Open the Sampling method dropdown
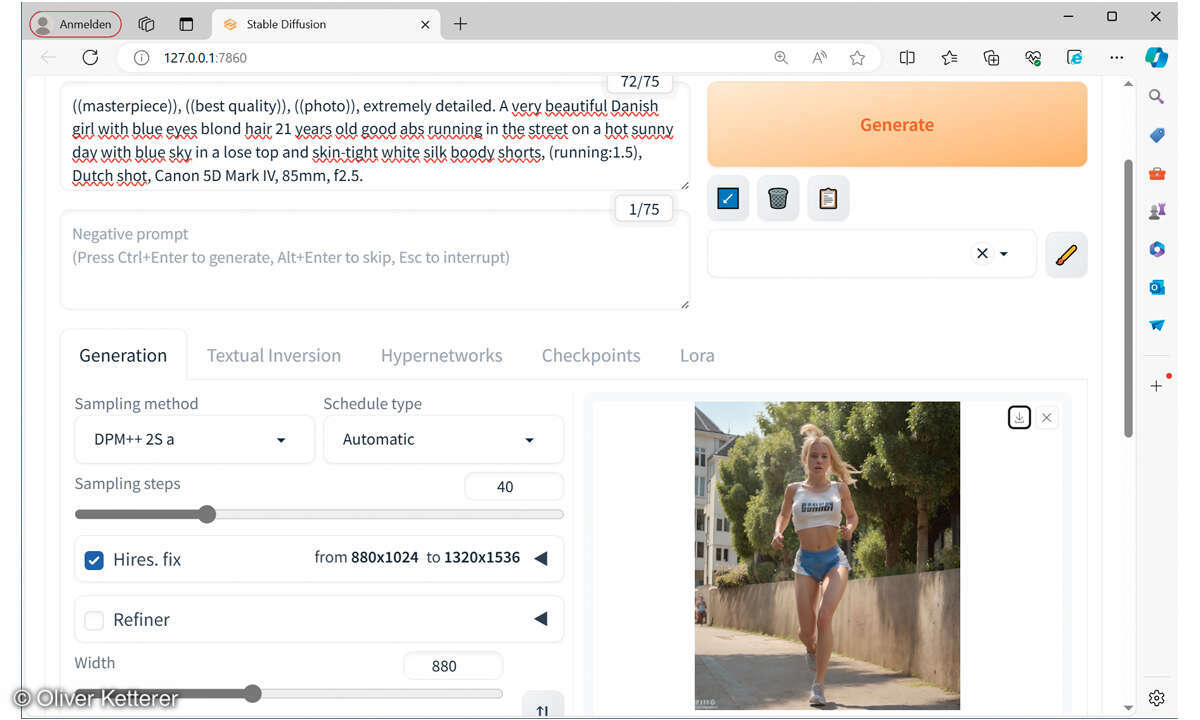 (195, 439)
